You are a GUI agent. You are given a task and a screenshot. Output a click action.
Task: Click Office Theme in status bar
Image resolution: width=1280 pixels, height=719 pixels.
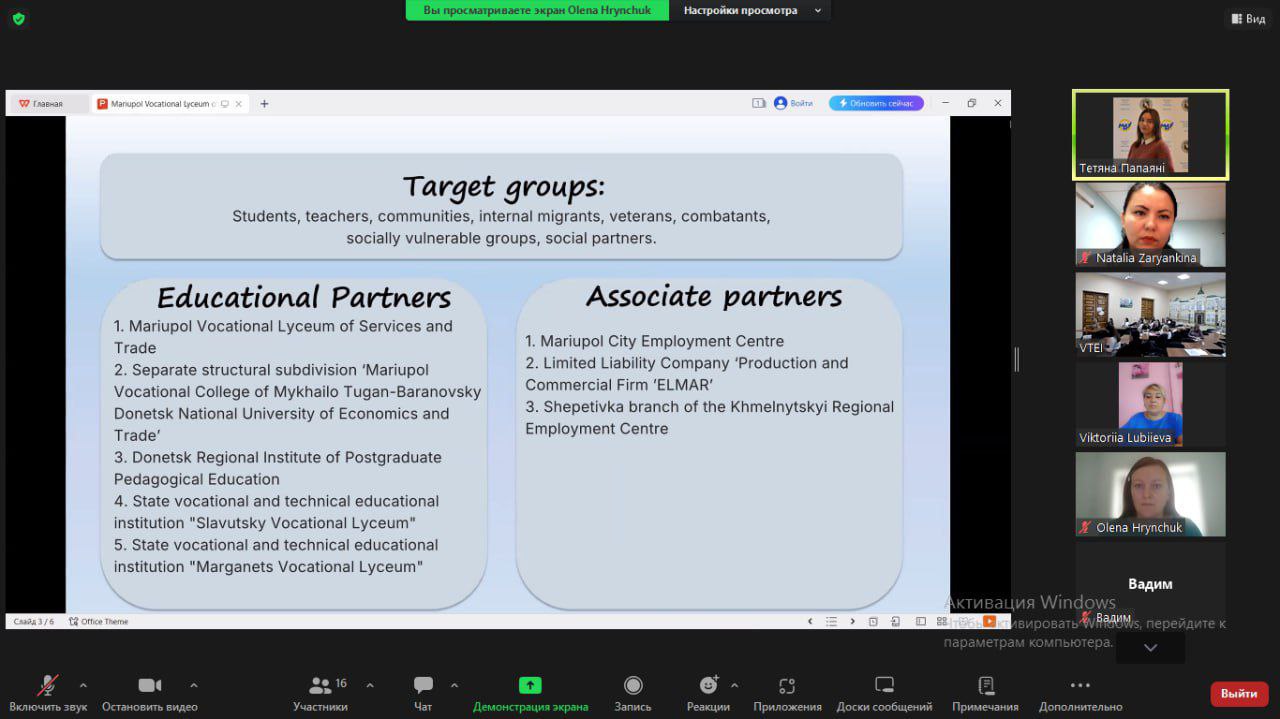(98, 622)
